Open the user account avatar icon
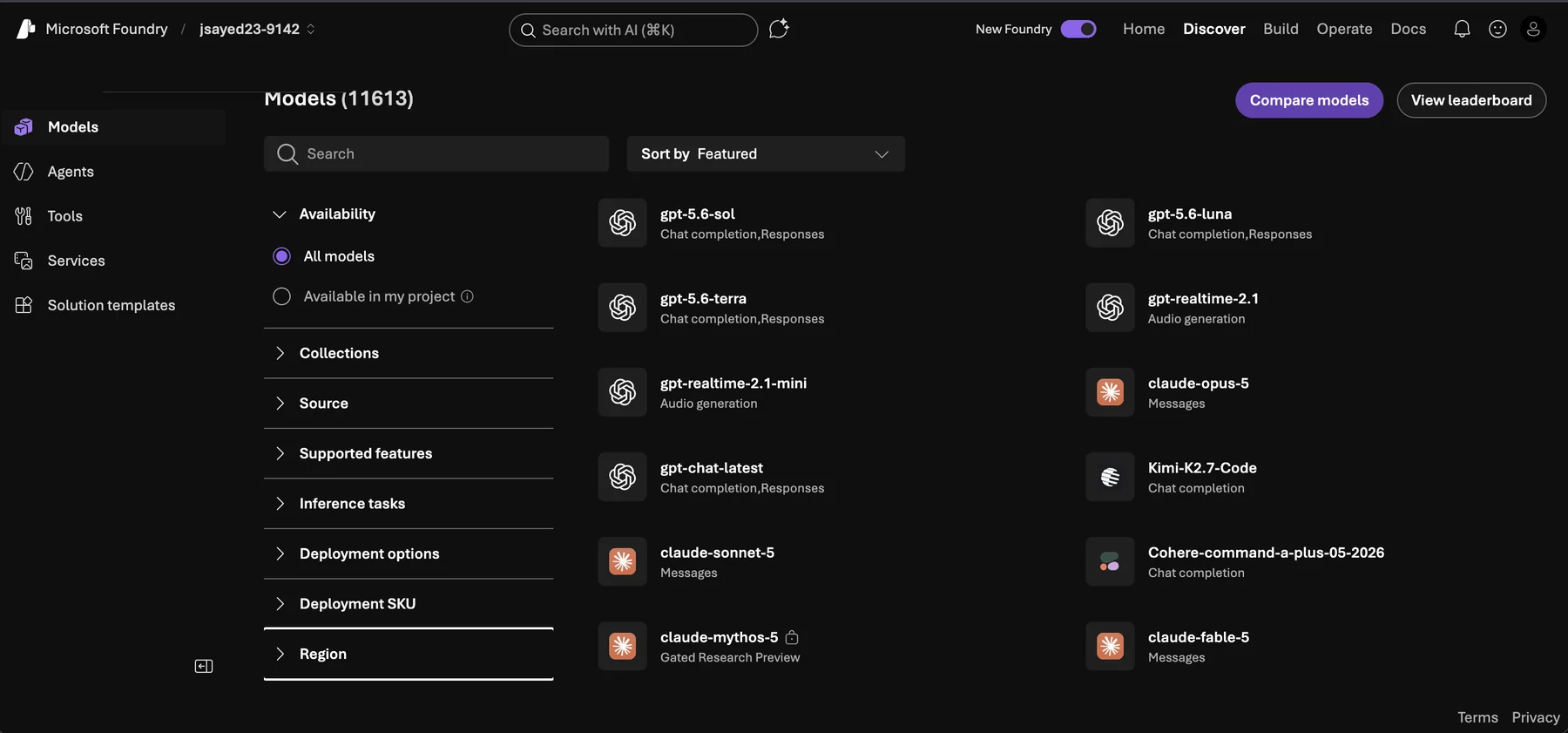 (1533, 29)
